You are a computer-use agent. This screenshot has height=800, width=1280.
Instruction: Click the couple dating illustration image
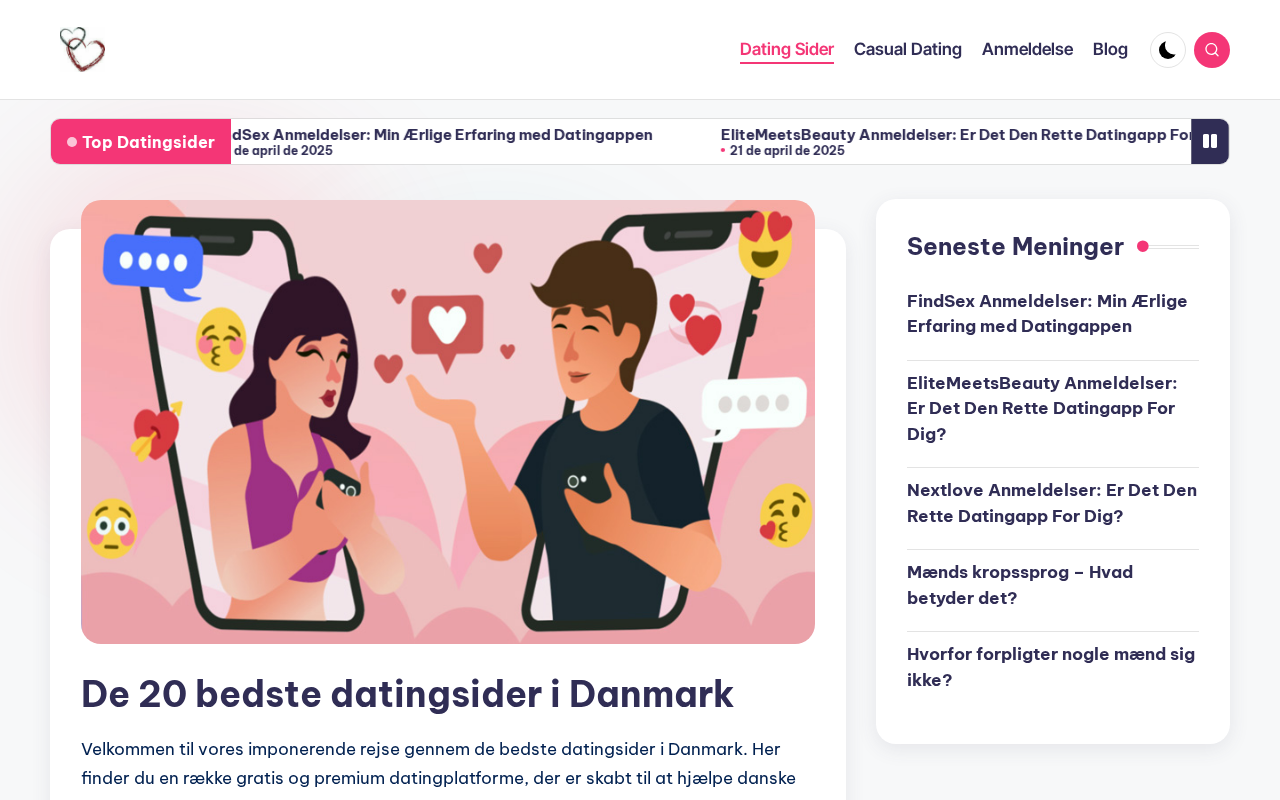[x=448, y=422]
